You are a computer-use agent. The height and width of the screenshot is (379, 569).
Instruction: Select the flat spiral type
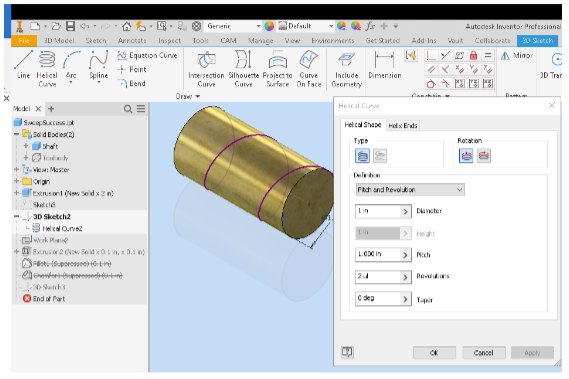pos(380,156)
